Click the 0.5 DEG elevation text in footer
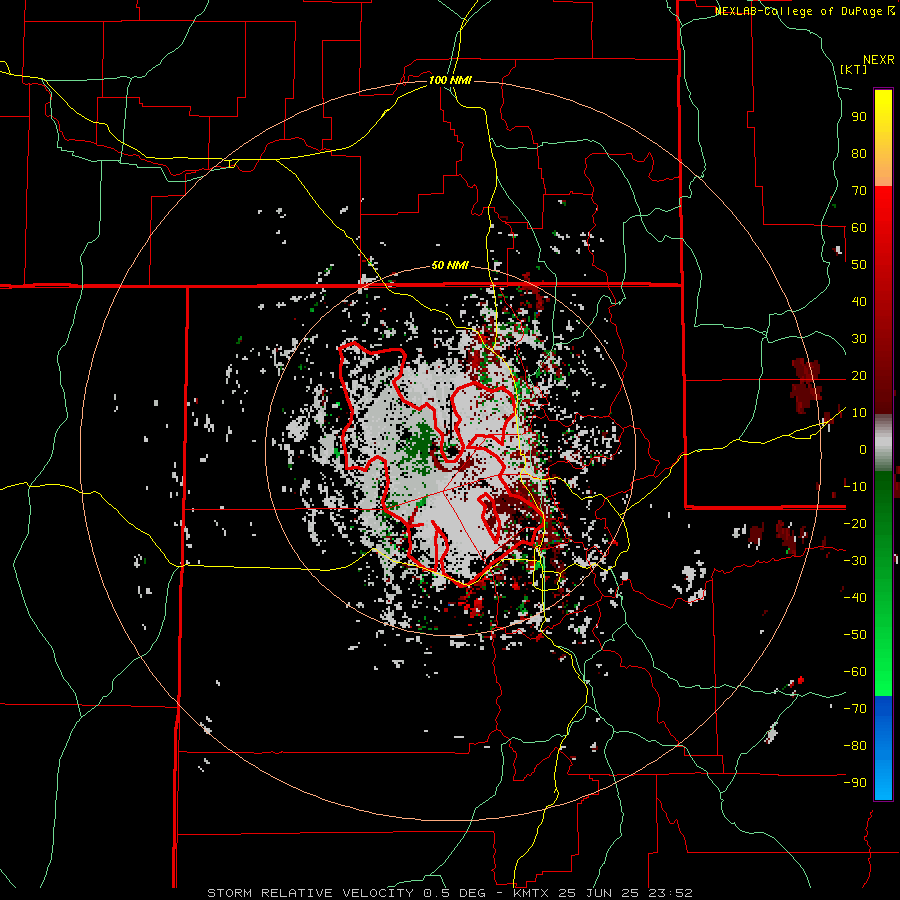The image size is (900, 900). tap(453, 893)
